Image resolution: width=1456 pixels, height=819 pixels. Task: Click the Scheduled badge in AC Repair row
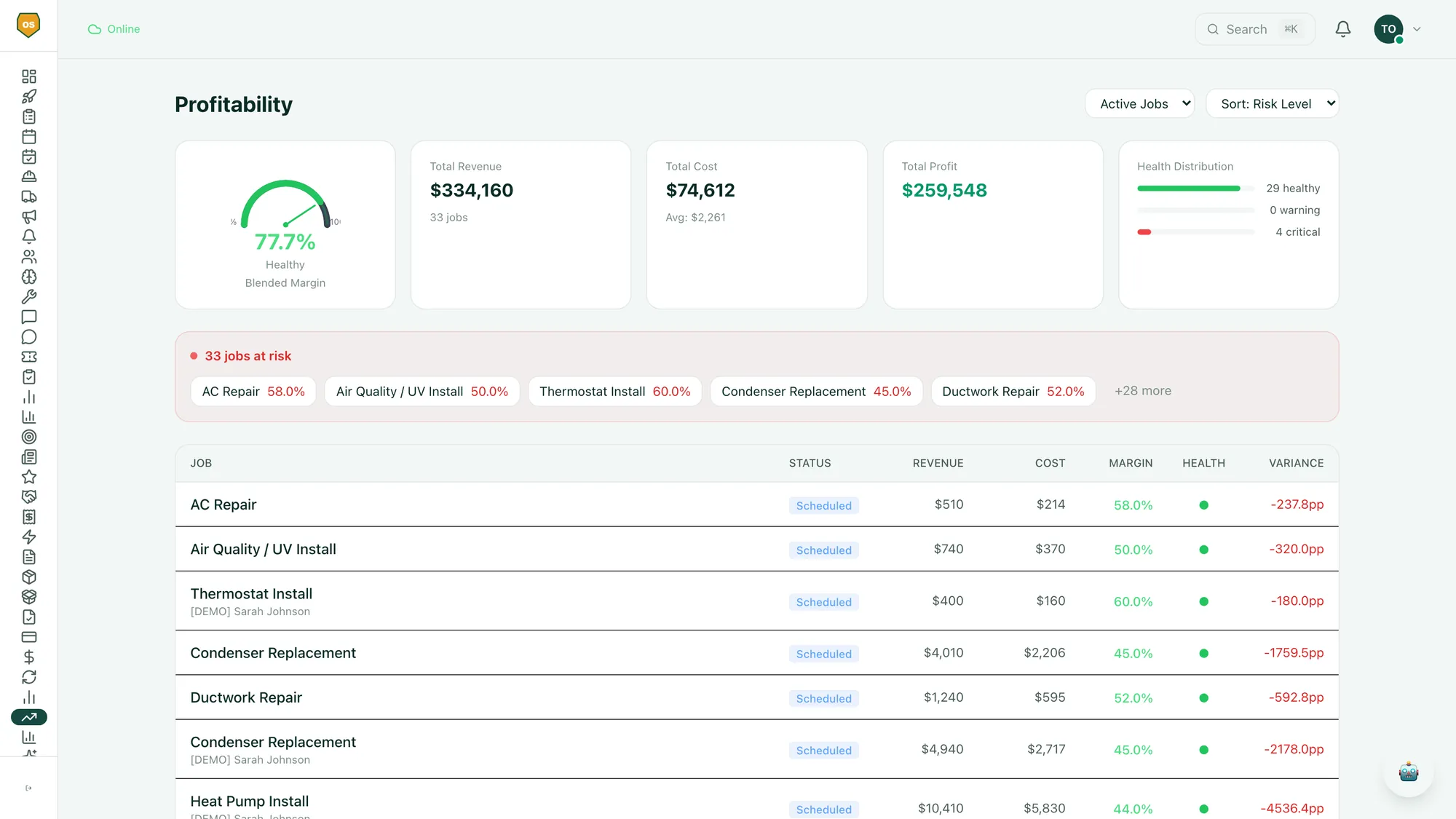(823, 505)
